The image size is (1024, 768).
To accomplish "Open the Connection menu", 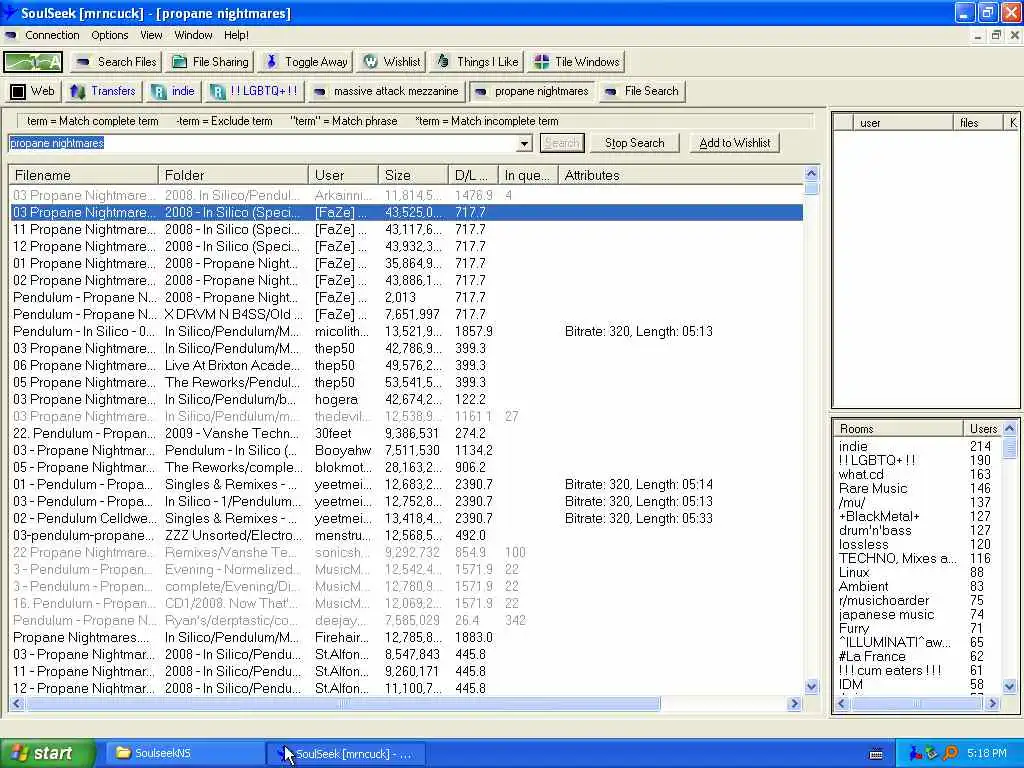I will (52, 35).
